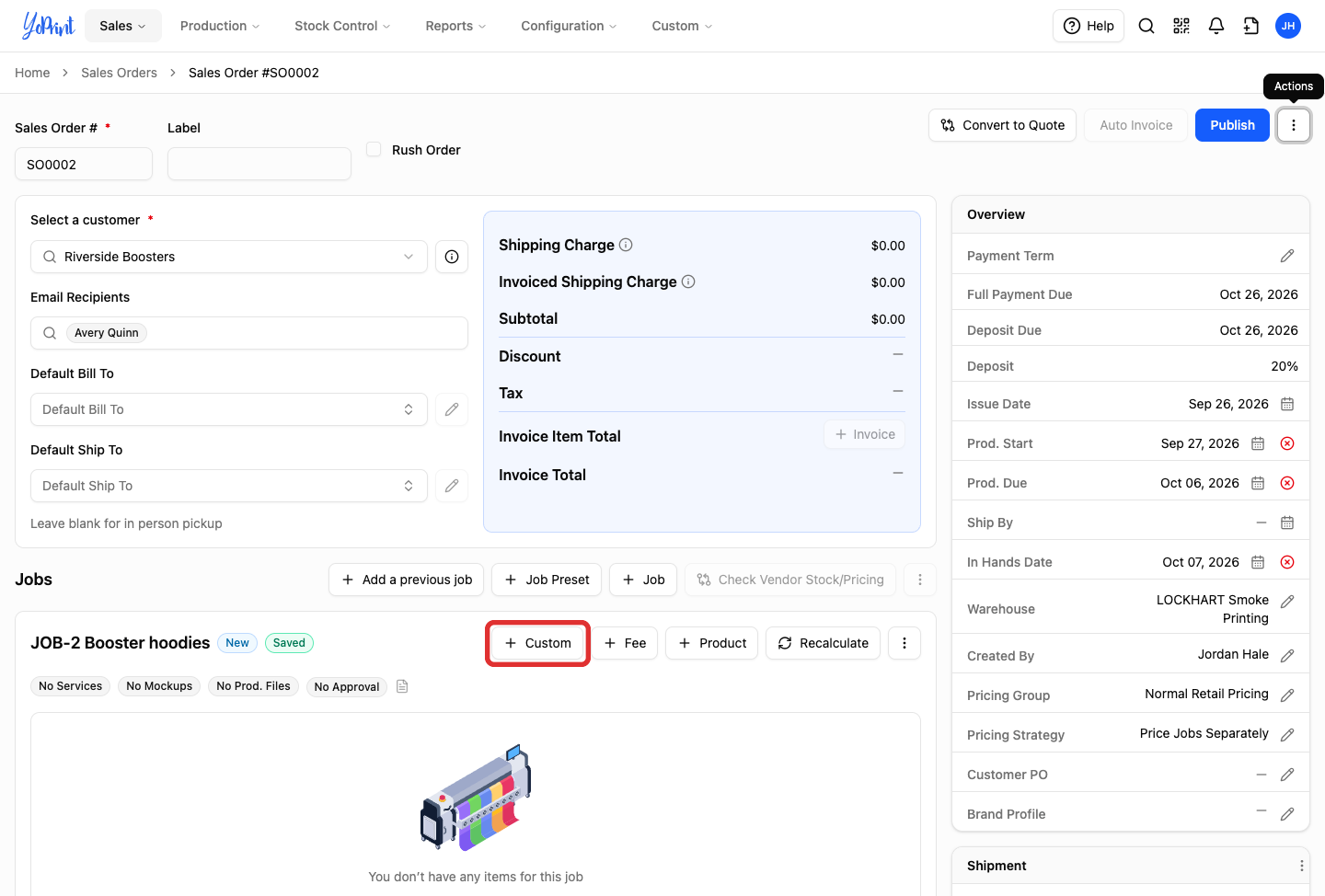Screen dimensions: 1325x896
Task: Open the Default Bill To dropdown
Action: 229,409
